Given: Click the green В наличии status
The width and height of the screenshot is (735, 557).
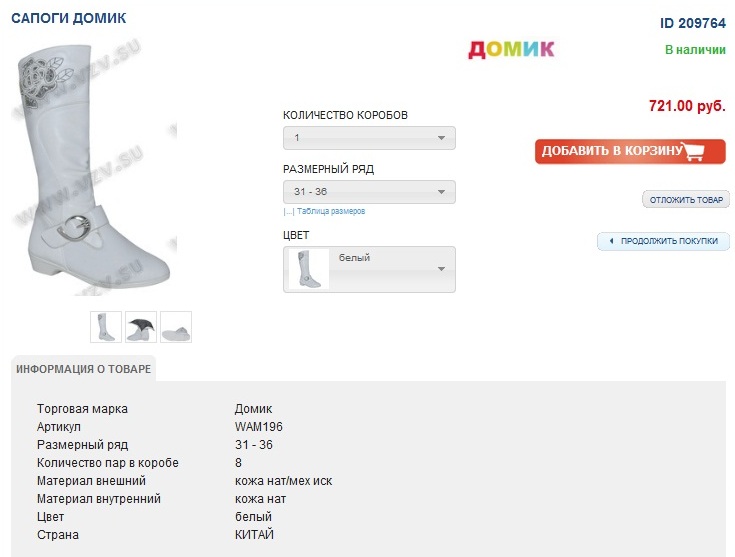Looking at the screenshot, I should pyautogui.click(x=695, y=49).
